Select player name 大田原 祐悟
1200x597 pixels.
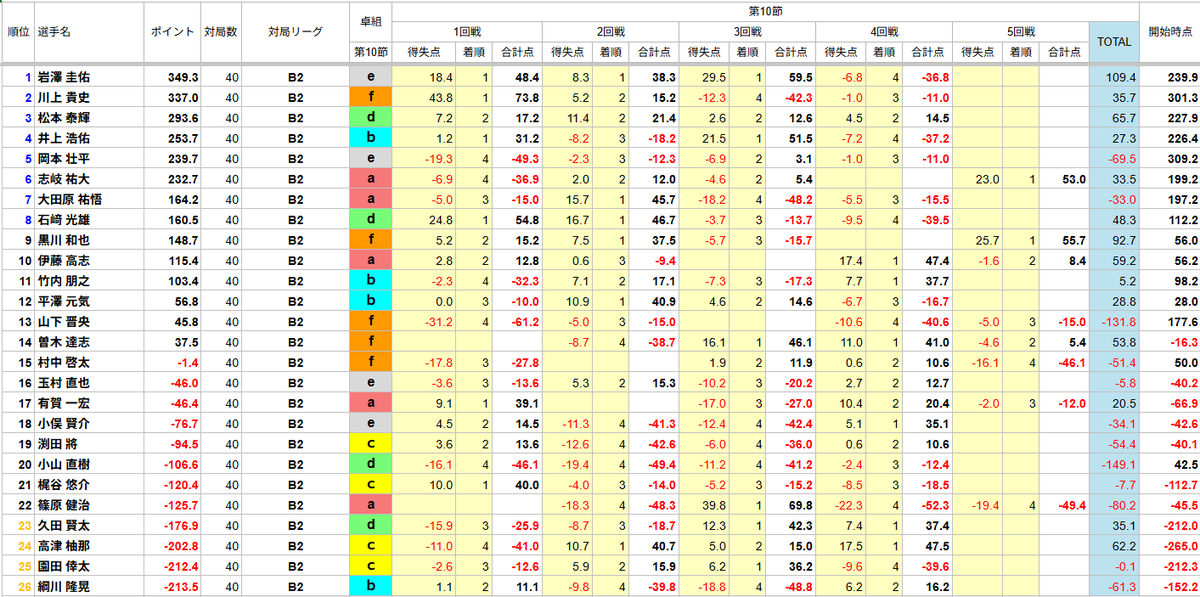click(69, 199)
